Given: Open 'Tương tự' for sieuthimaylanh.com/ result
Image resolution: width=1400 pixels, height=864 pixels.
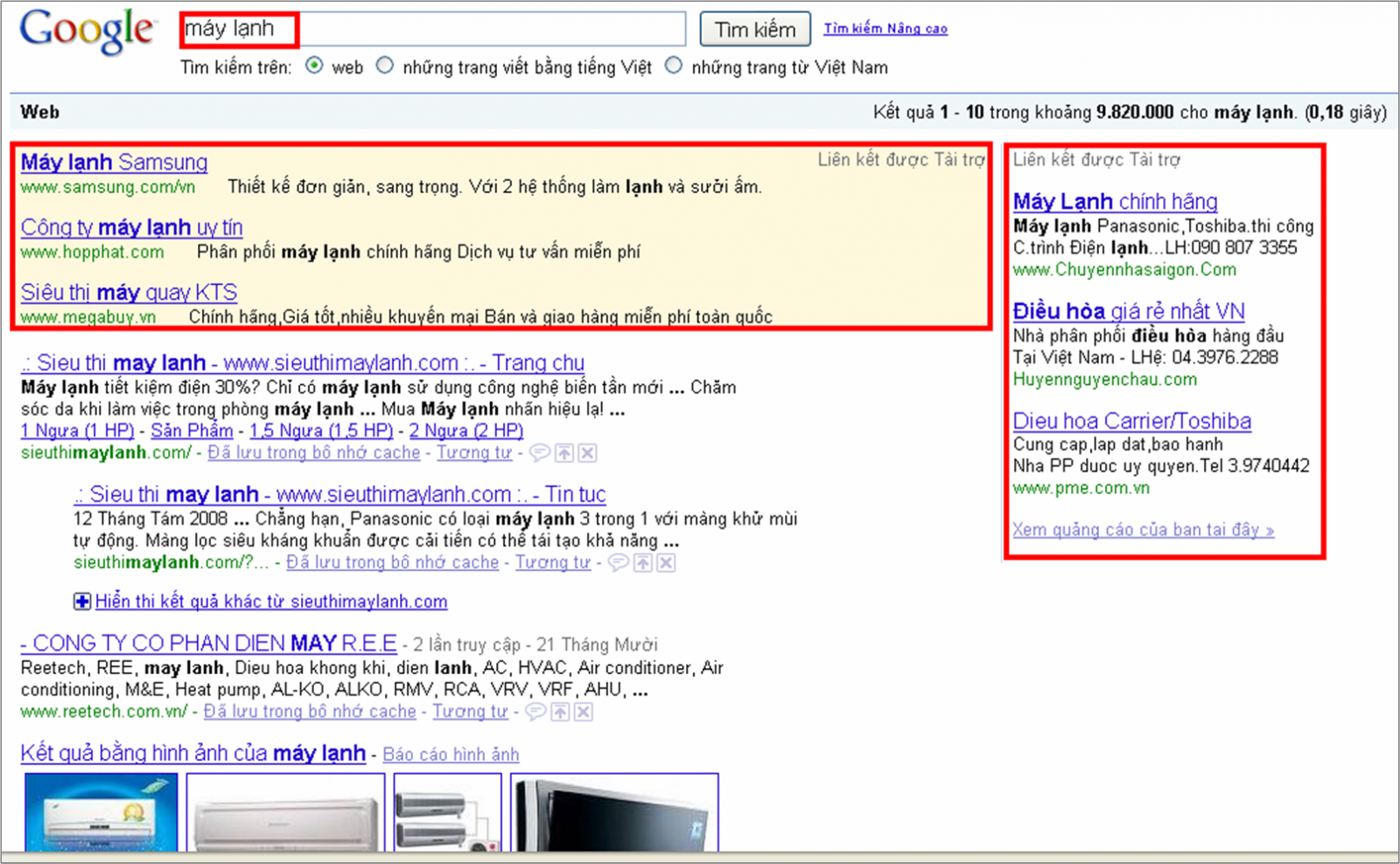Looking at the screenshot, I should [474, 453].
